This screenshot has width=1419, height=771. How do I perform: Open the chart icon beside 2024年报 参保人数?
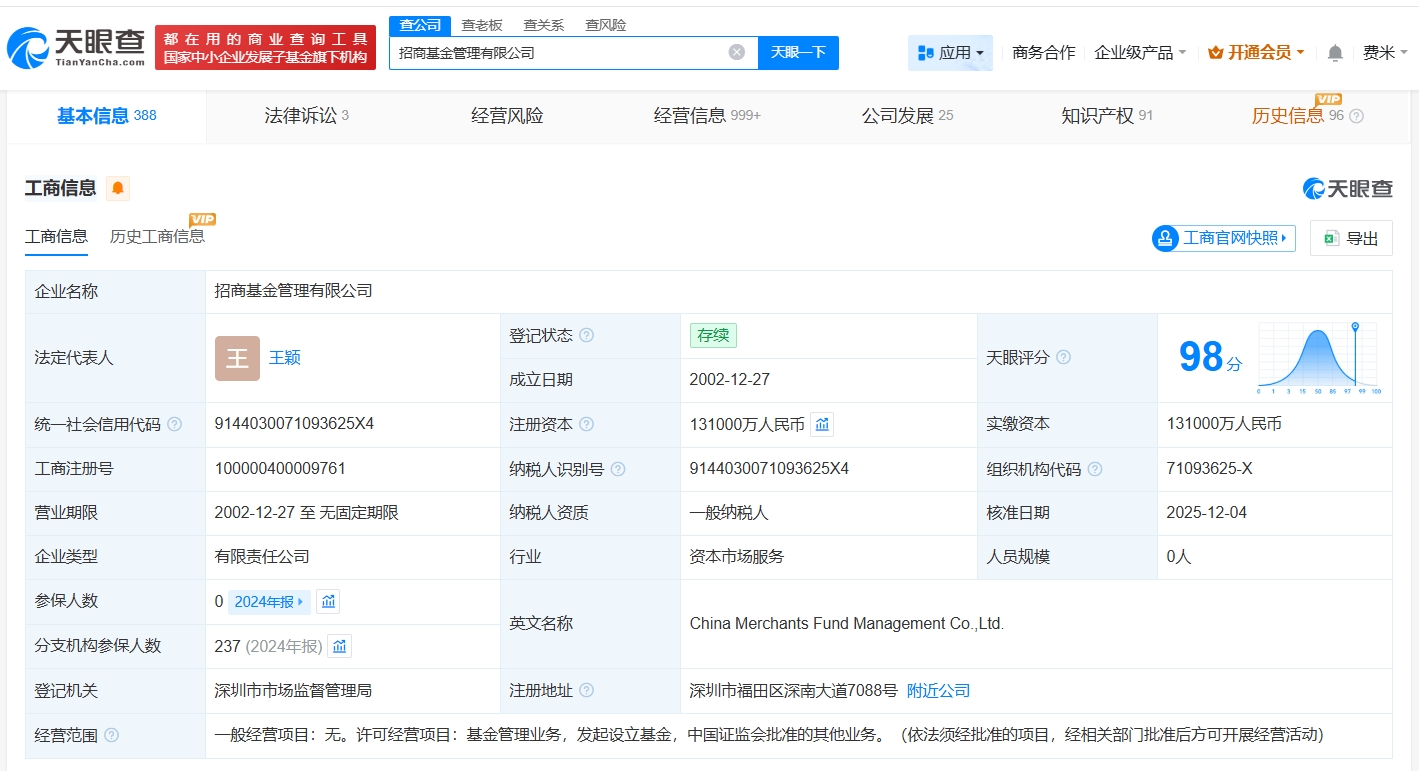328,601
